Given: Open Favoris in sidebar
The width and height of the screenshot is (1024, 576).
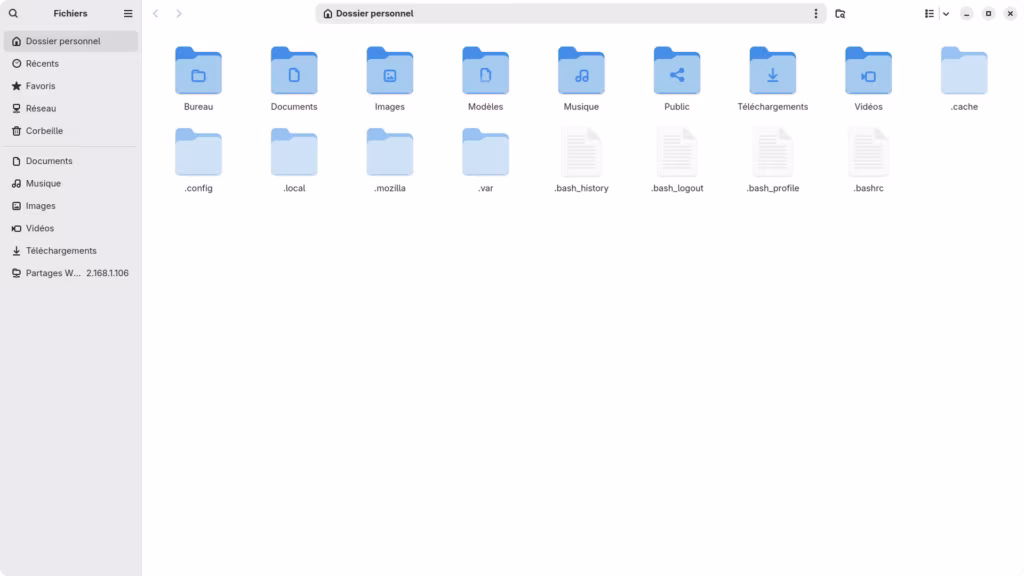Looking at the screenshot, I should [x=71, y=86].
